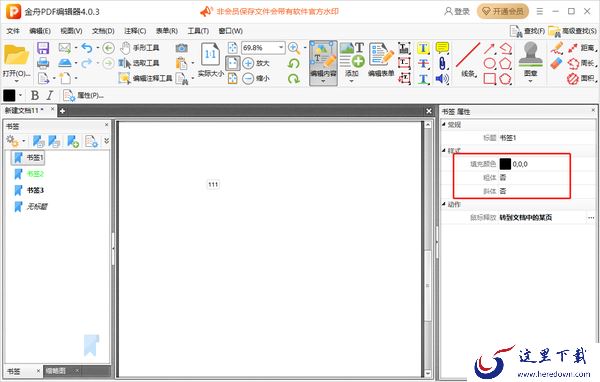
Task: Click the Redo arrow icon
Action: click(87, 63)
